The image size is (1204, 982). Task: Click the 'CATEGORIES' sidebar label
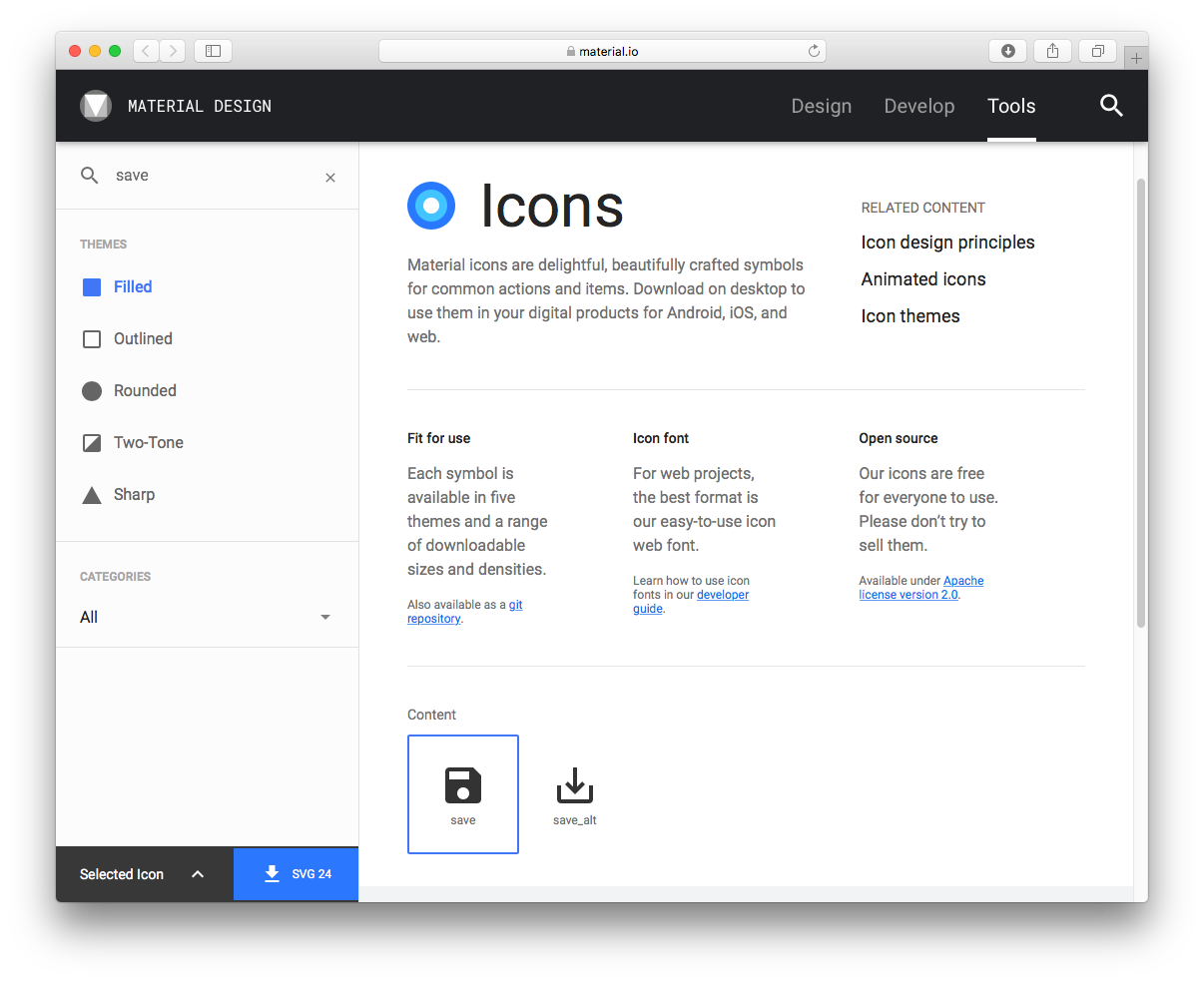(116, 577)
